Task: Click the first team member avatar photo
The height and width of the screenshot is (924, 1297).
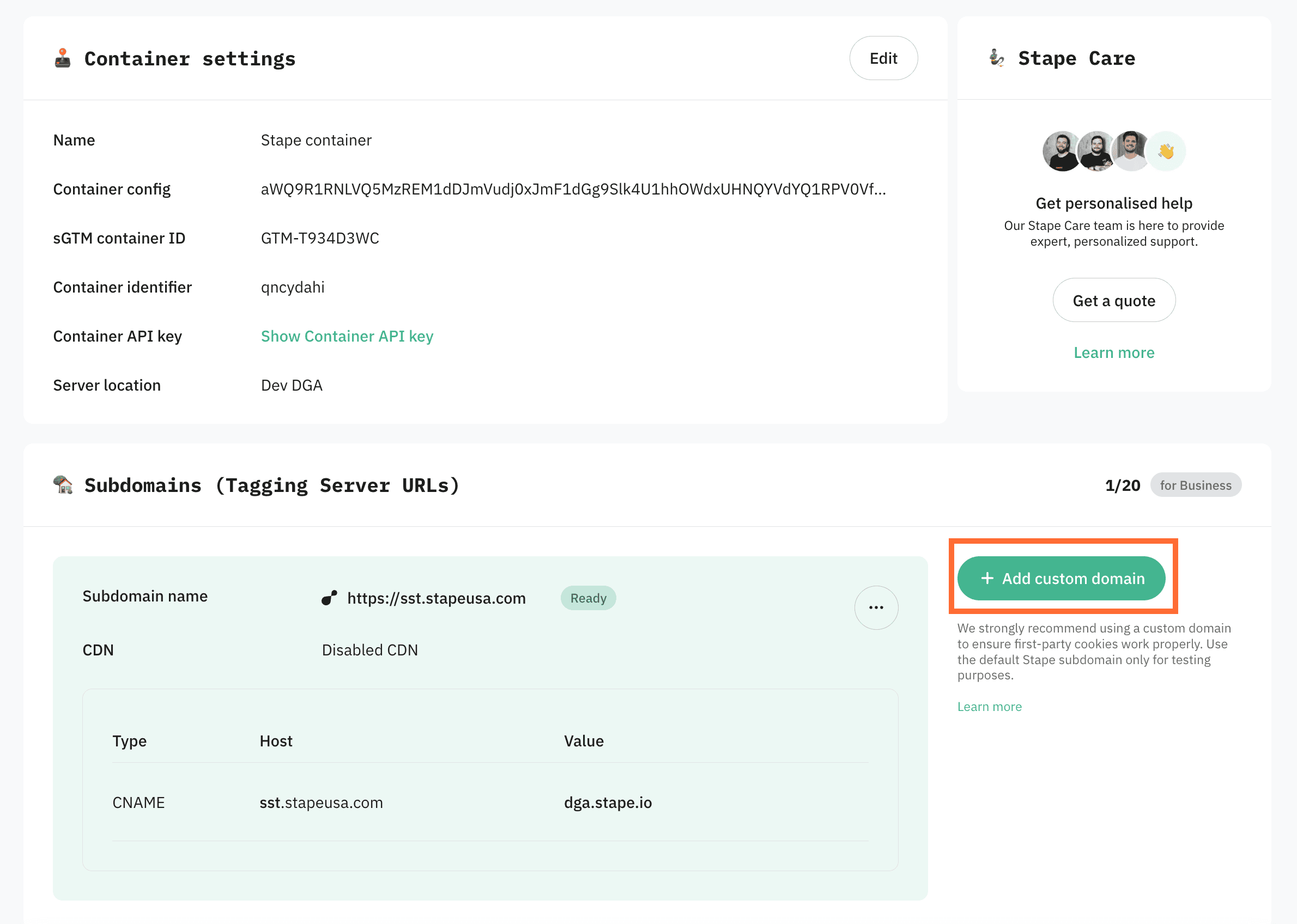Action: coord(1061,151)
